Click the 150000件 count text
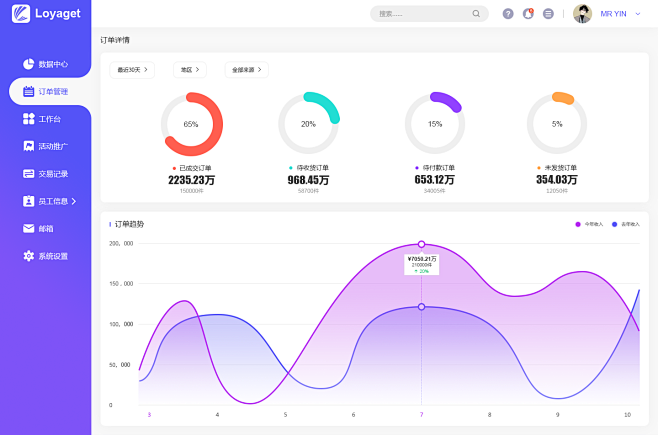658x435 pixels. [191, 191]
